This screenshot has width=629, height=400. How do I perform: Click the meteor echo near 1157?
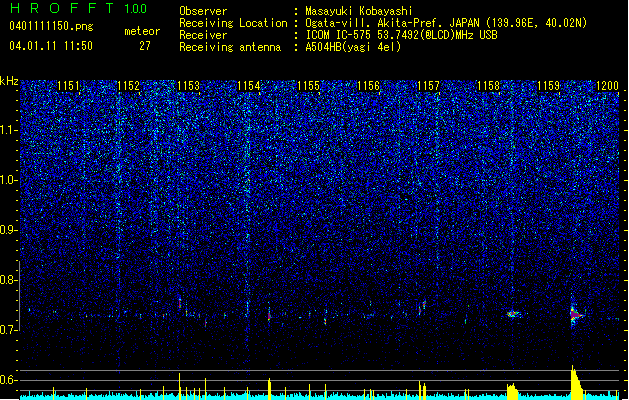pos(422,308)
